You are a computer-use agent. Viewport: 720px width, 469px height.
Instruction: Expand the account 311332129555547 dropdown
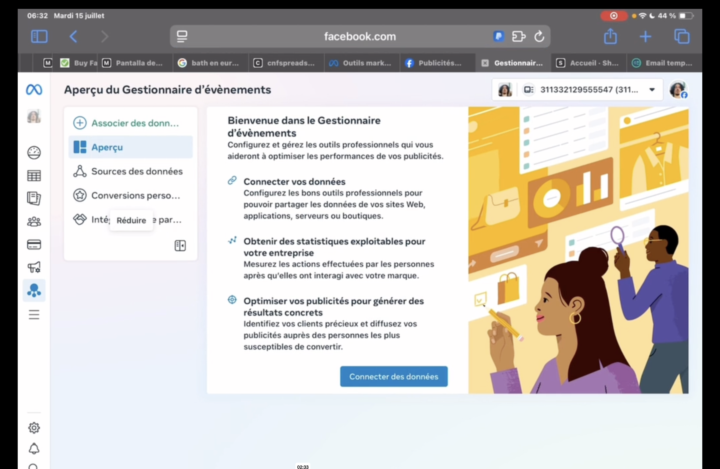[578, 90]
